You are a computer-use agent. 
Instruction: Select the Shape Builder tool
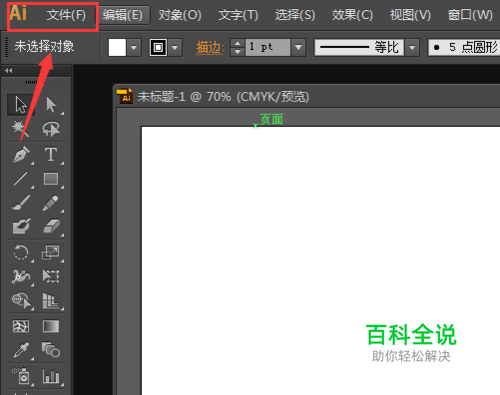[x=22, y=300]
